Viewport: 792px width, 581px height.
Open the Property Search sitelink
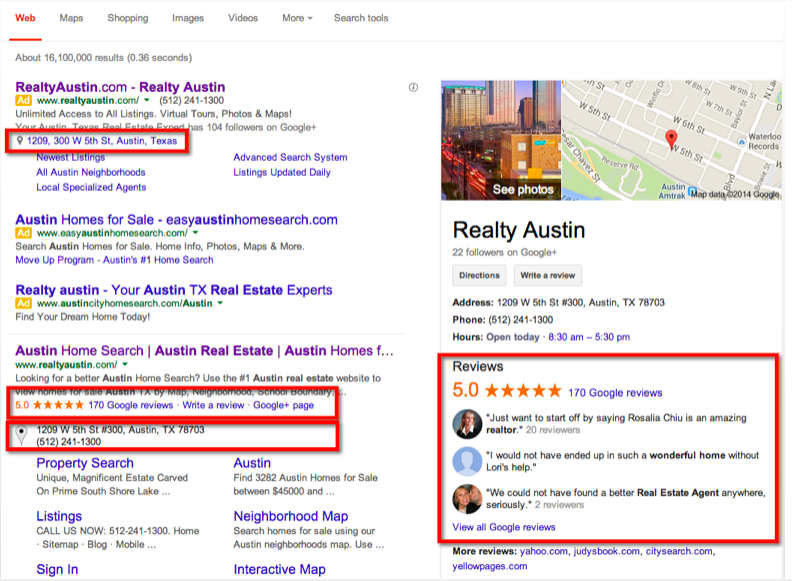85,463
